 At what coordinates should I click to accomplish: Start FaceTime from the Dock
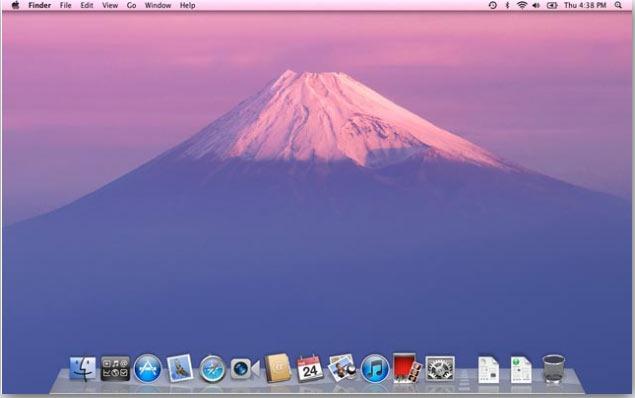point(245,369)
